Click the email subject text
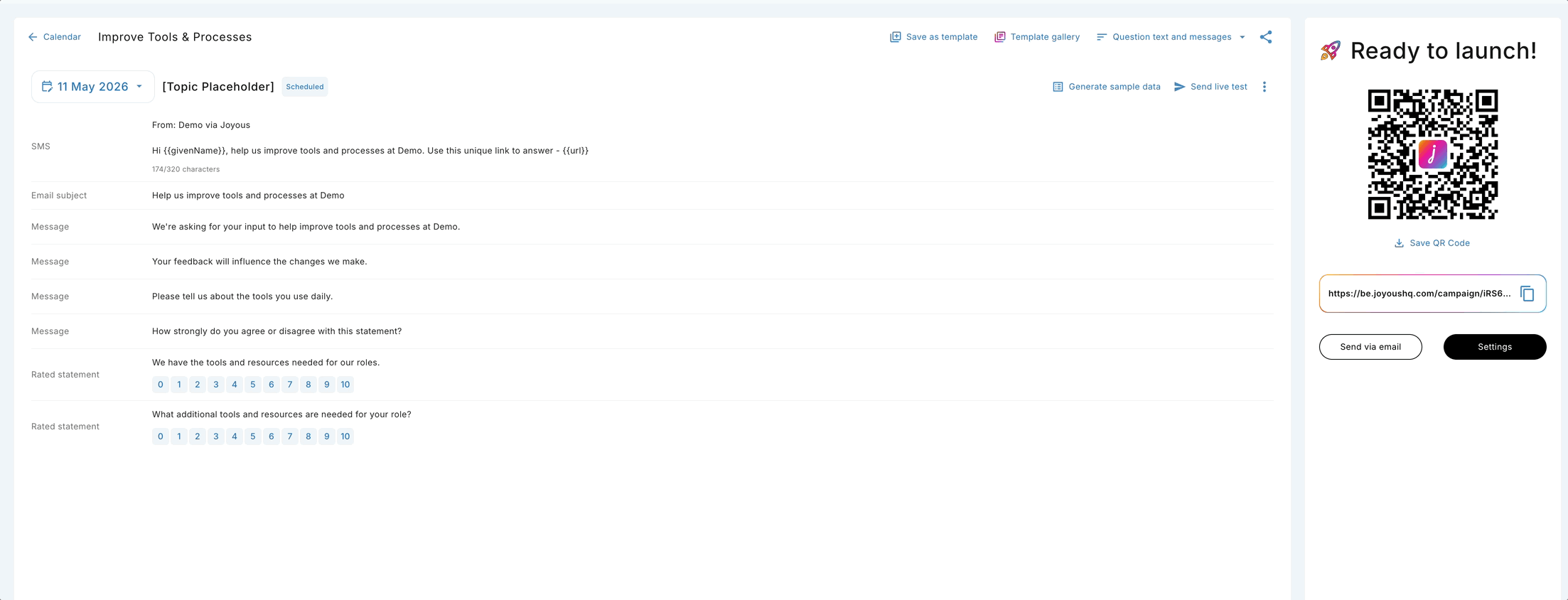 click(x=248, y=195)
